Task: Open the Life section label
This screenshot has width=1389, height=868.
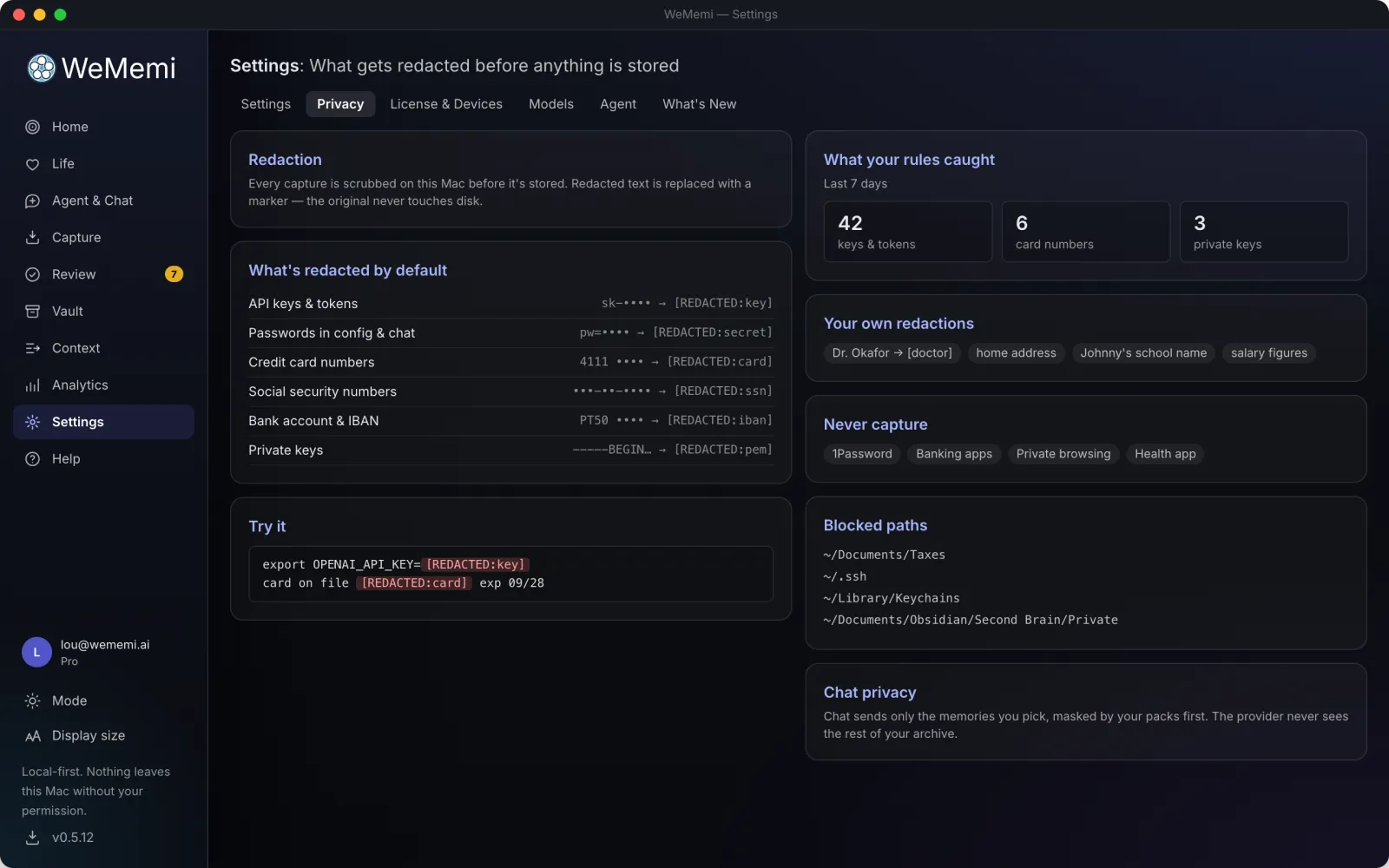Action: (63, 164)
